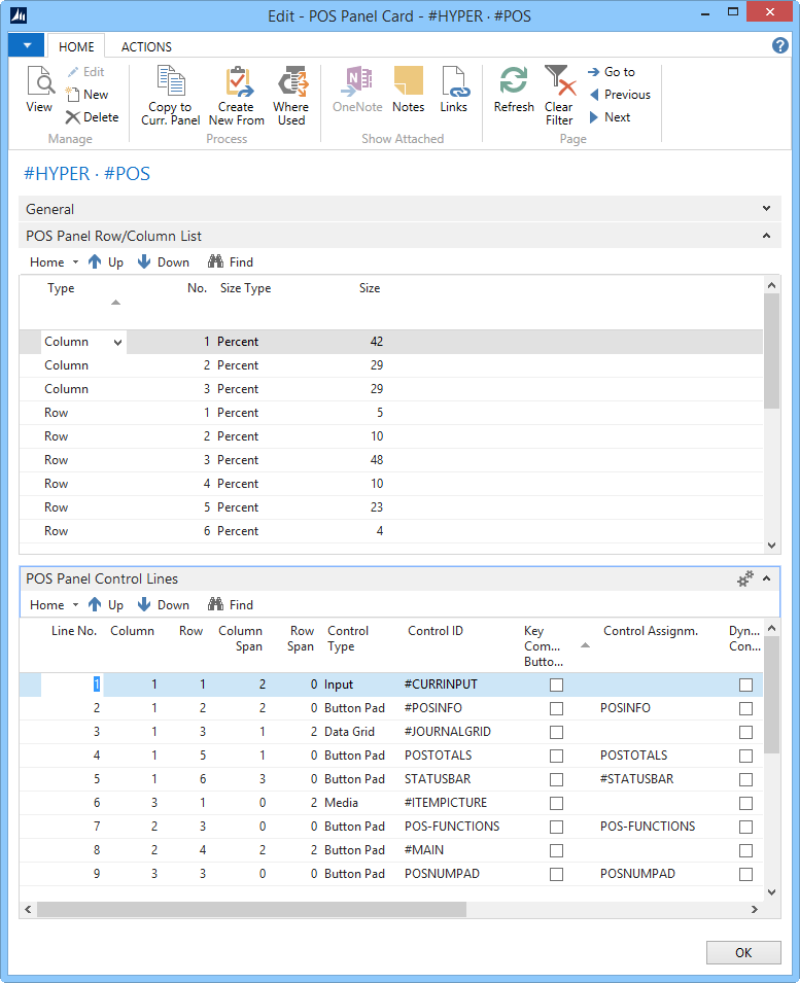Expand the General section chevron
Viewport: 800px width, 983px height.
[766, 208]
